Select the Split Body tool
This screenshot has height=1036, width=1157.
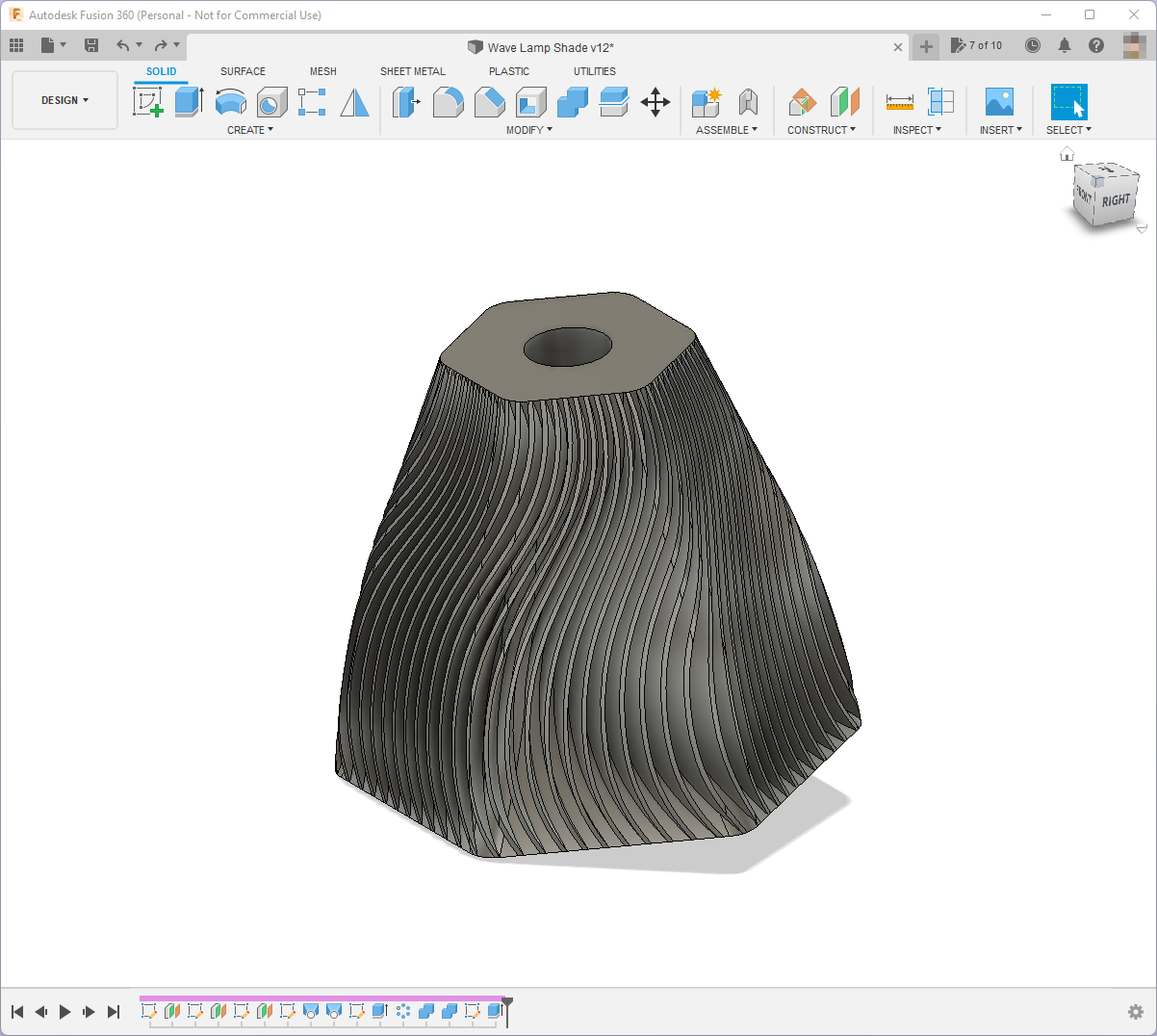614,102
